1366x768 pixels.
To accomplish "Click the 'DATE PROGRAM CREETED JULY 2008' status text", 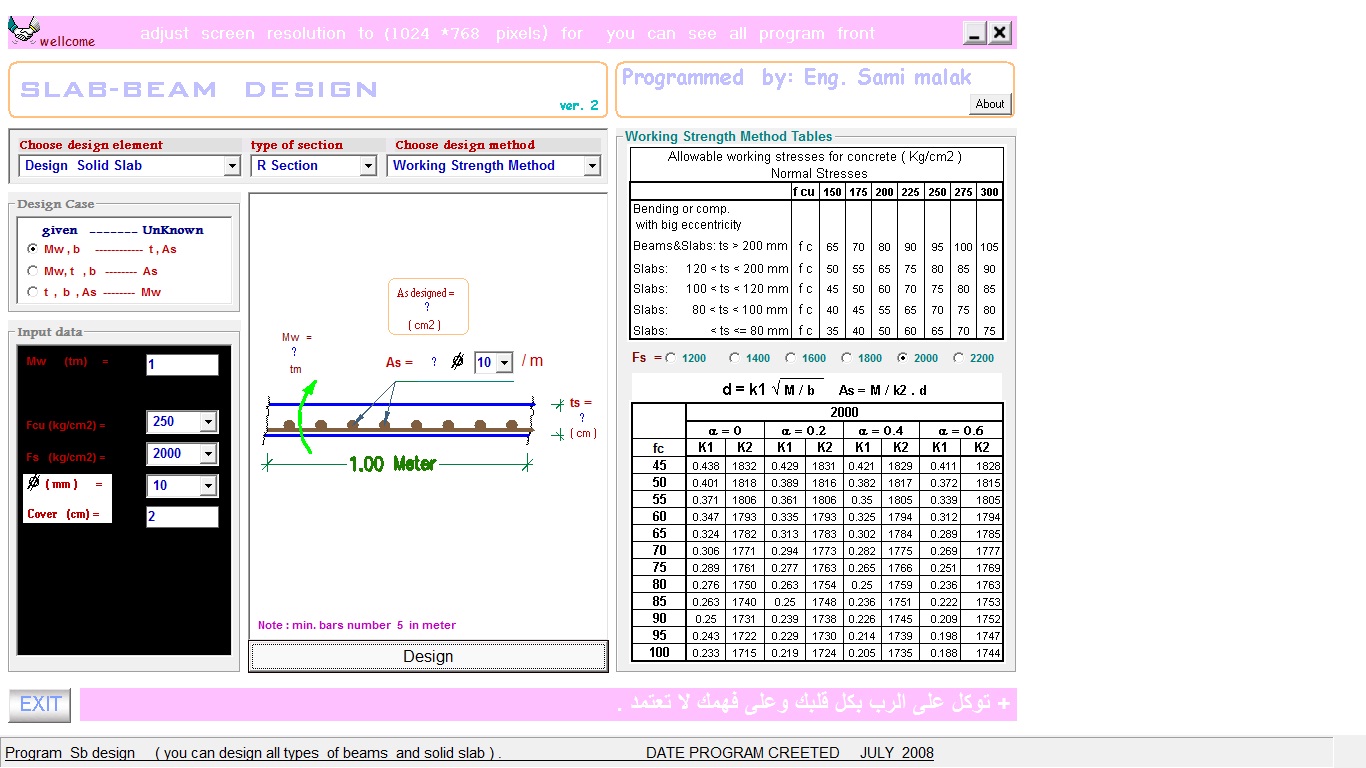I will 790,753.
